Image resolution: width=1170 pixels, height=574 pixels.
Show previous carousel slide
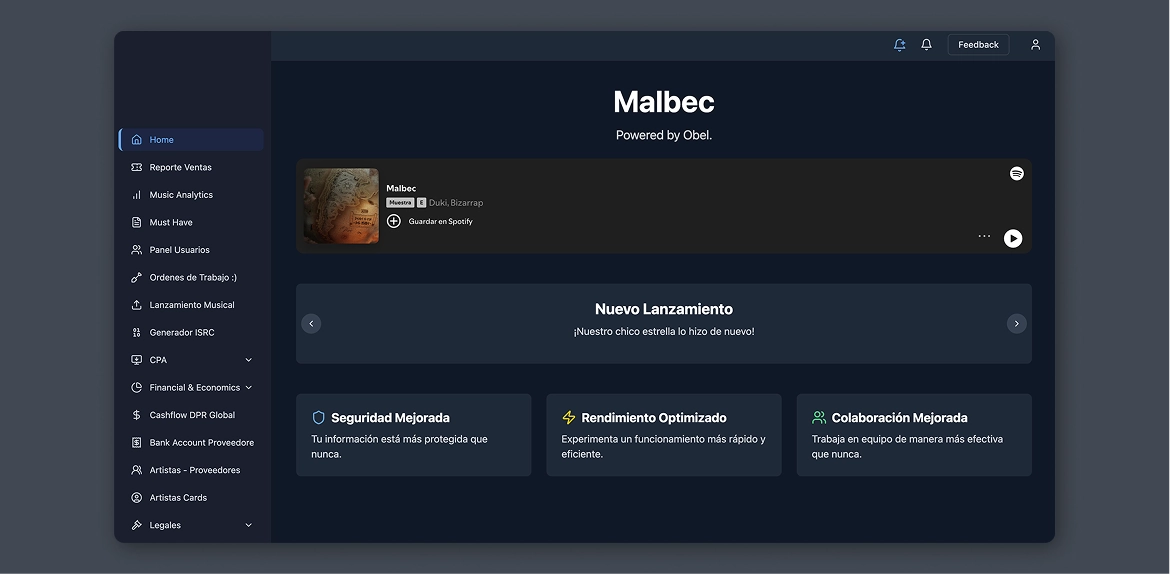point(311,324)
